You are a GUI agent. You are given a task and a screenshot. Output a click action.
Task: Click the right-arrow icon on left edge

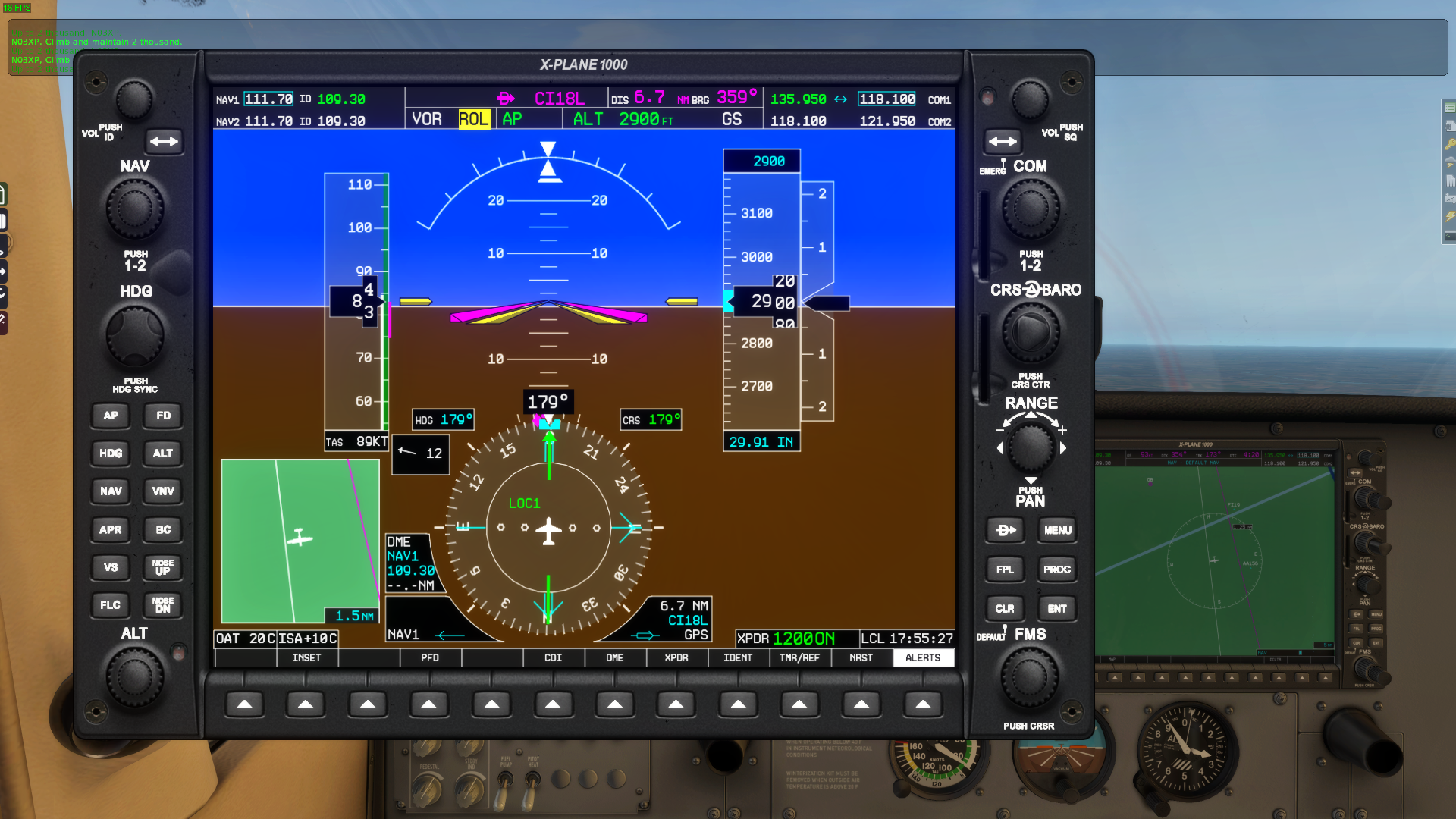[3, 271]
